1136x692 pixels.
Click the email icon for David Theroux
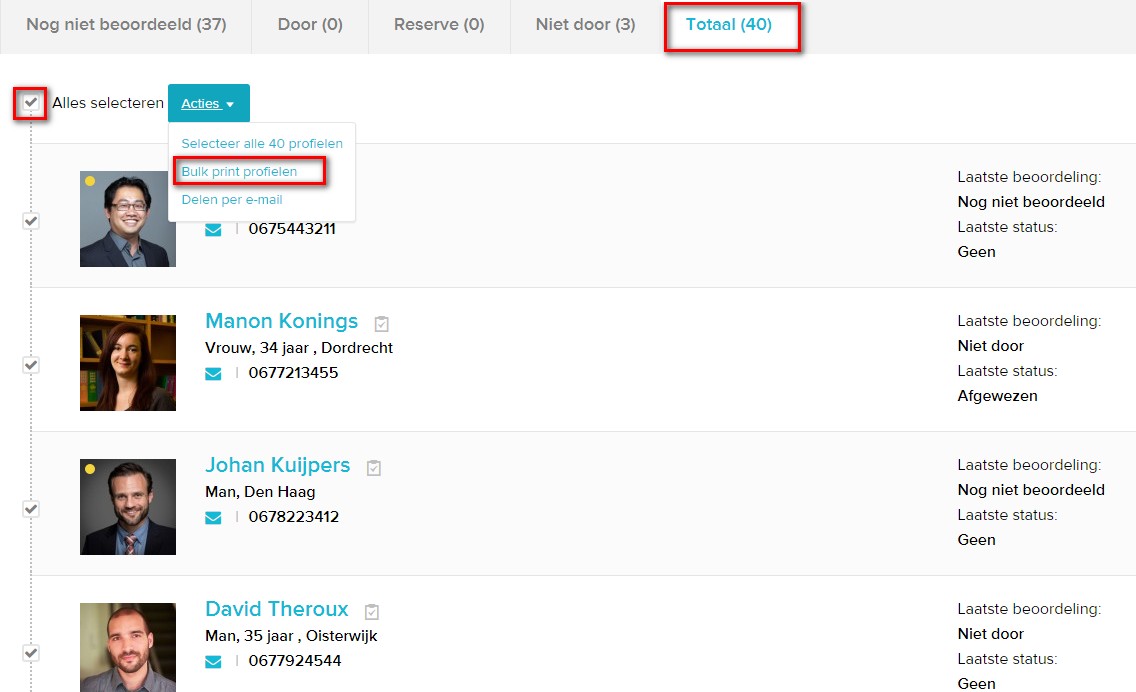(213, 661)
